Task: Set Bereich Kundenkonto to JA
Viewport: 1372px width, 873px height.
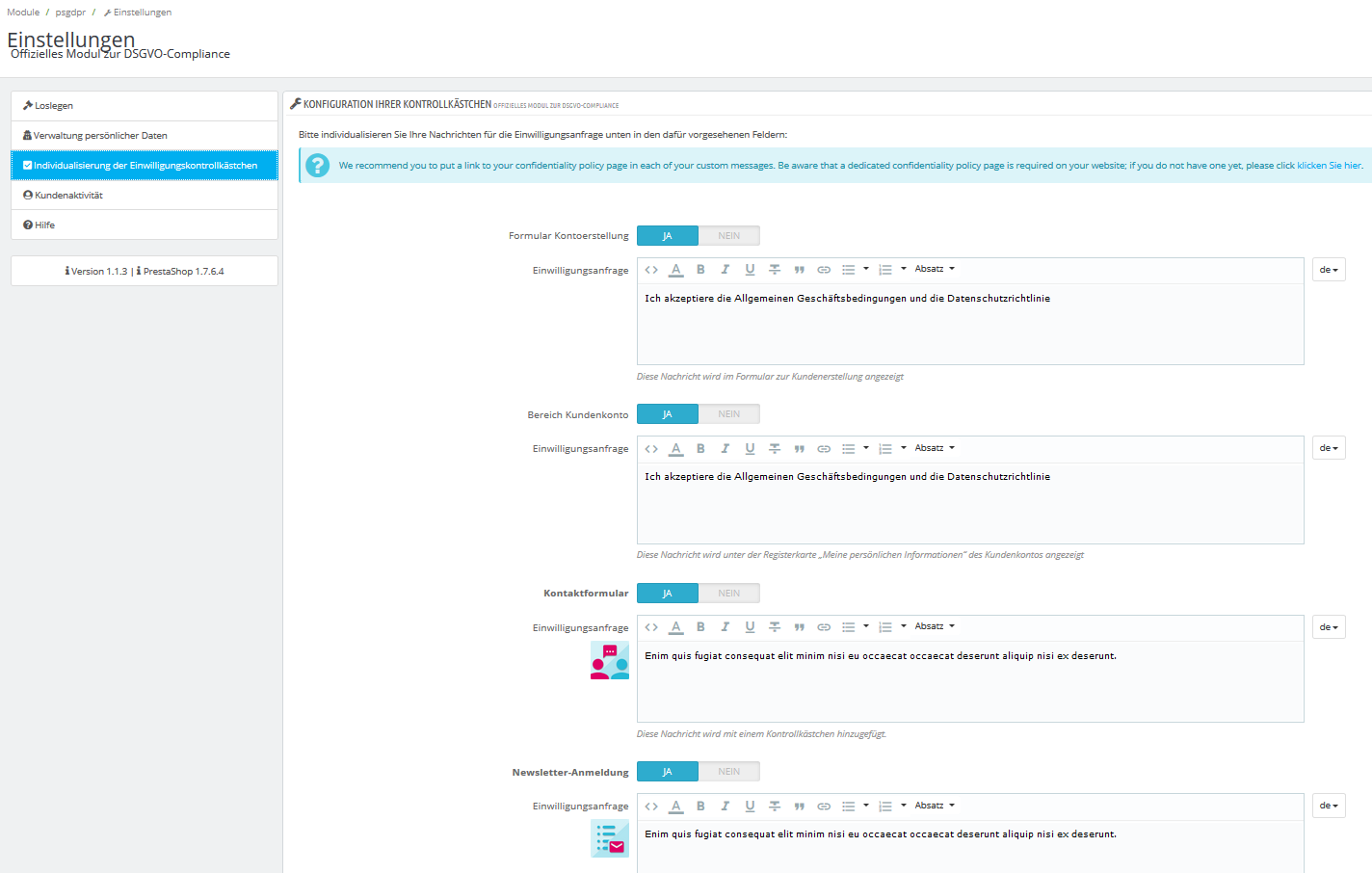Action: pyautogui.click(x=668, y=414)
